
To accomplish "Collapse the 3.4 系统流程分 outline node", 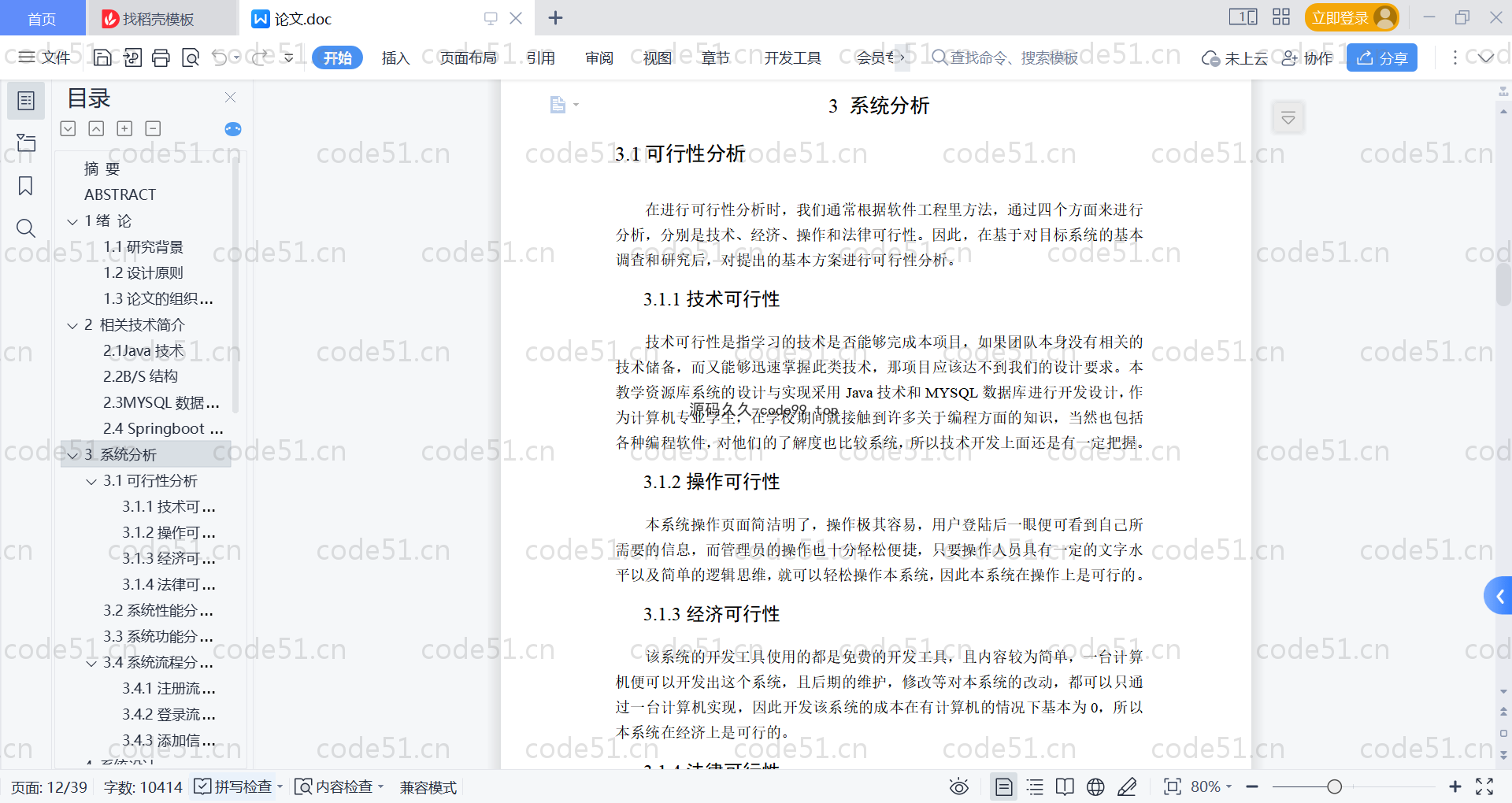I will (91, 664).
